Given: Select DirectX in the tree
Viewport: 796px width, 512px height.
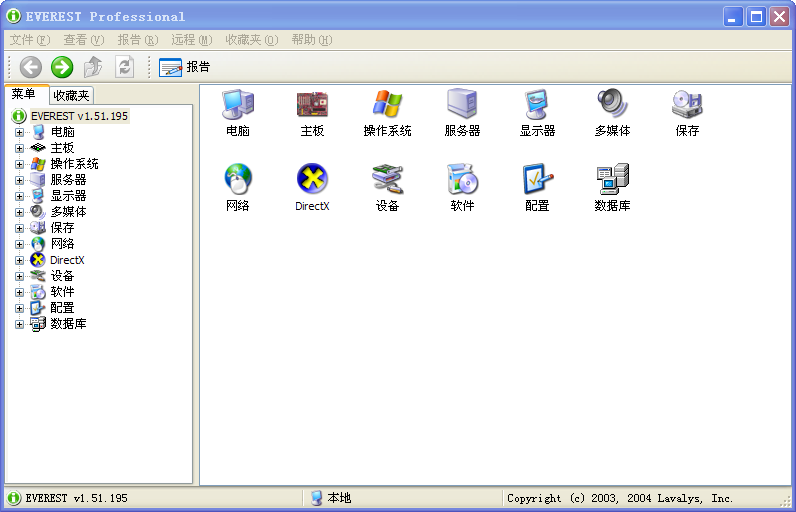Looking at the screenshot, I should [x=67, y=260].
